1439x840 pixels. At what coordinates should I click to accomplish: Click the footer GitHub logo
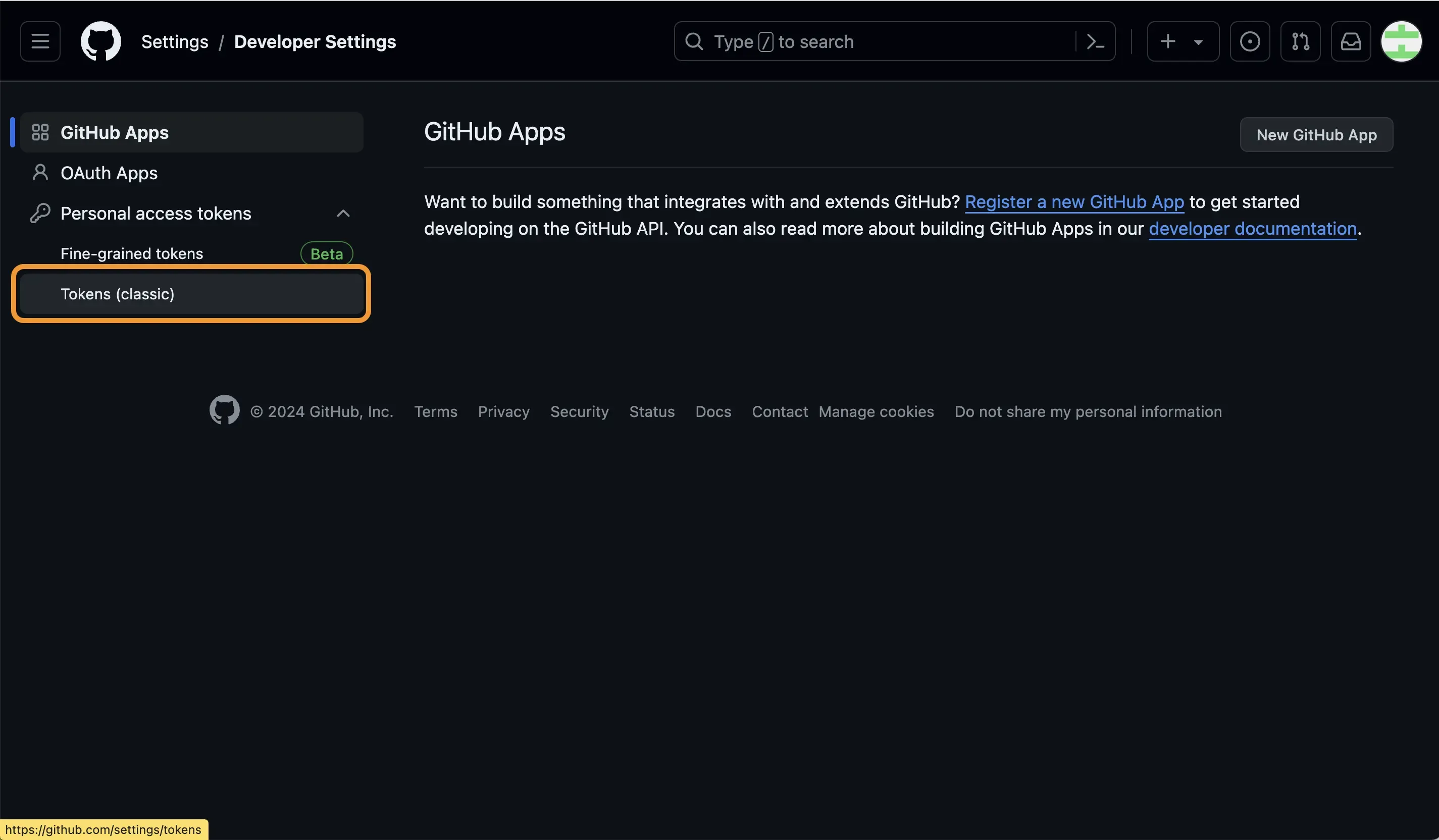coord(224,410)
